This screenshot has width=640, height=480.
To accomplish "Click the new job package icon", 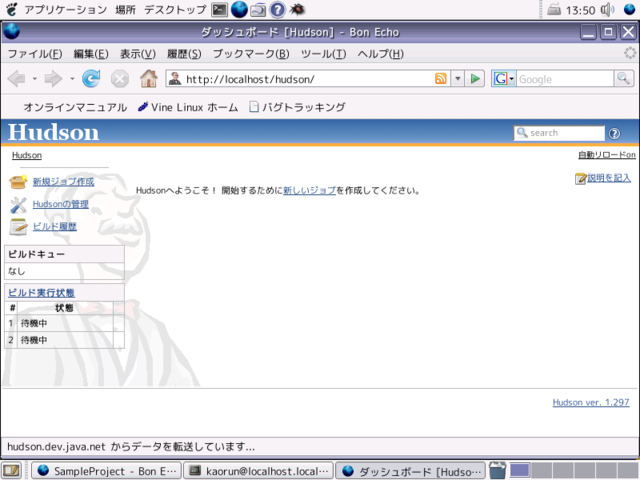I will click(x=18, y=182).
